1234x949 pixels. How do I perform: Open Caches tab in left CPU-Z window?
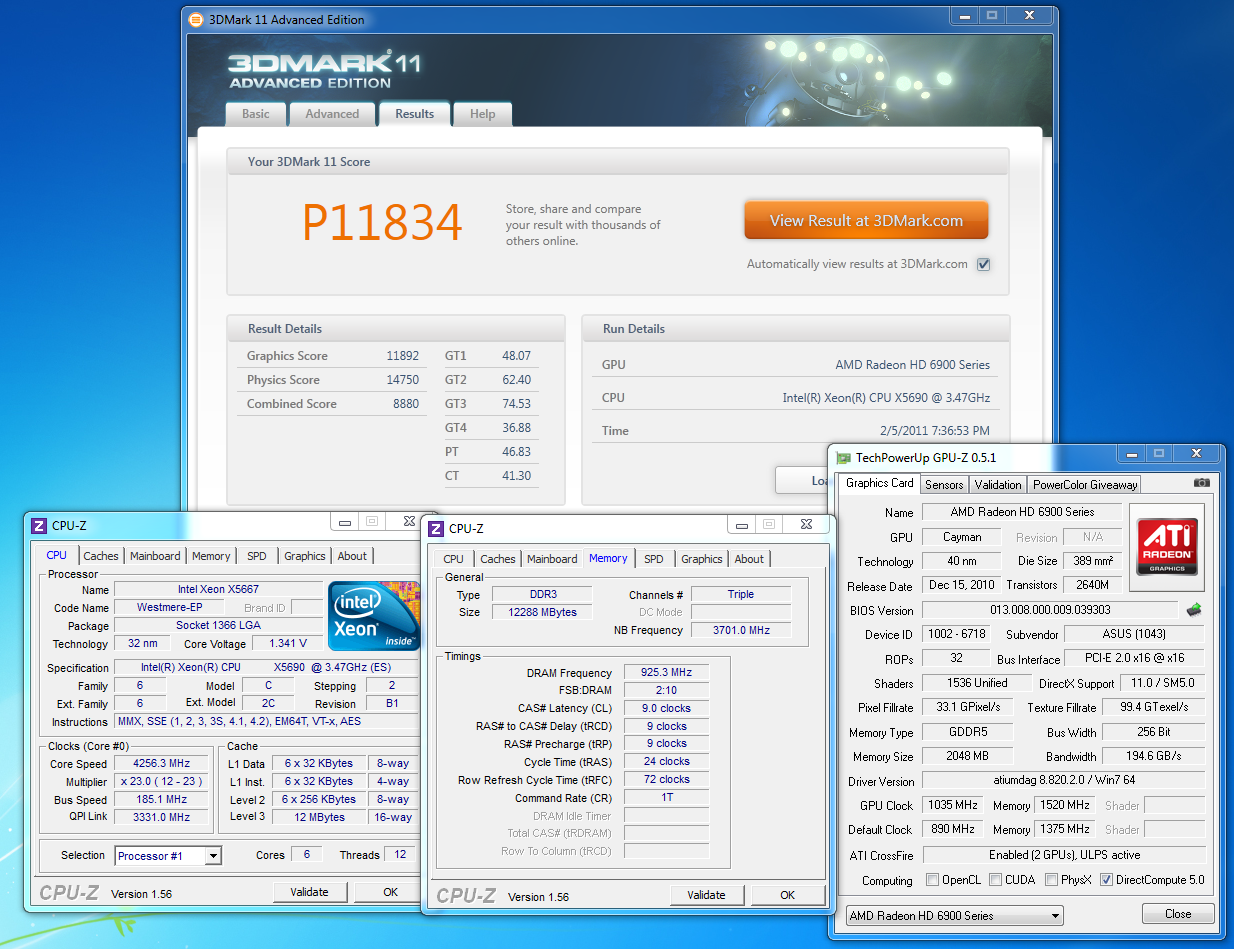(x=101, y=556)
